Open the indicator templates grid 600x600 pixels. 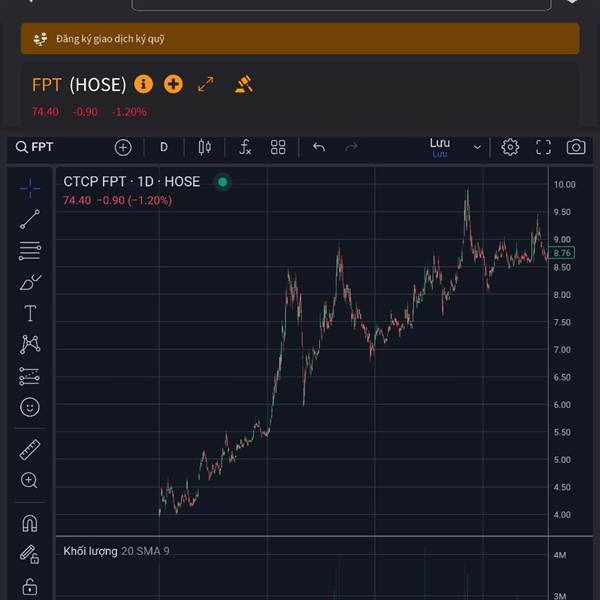click(278, 147)
